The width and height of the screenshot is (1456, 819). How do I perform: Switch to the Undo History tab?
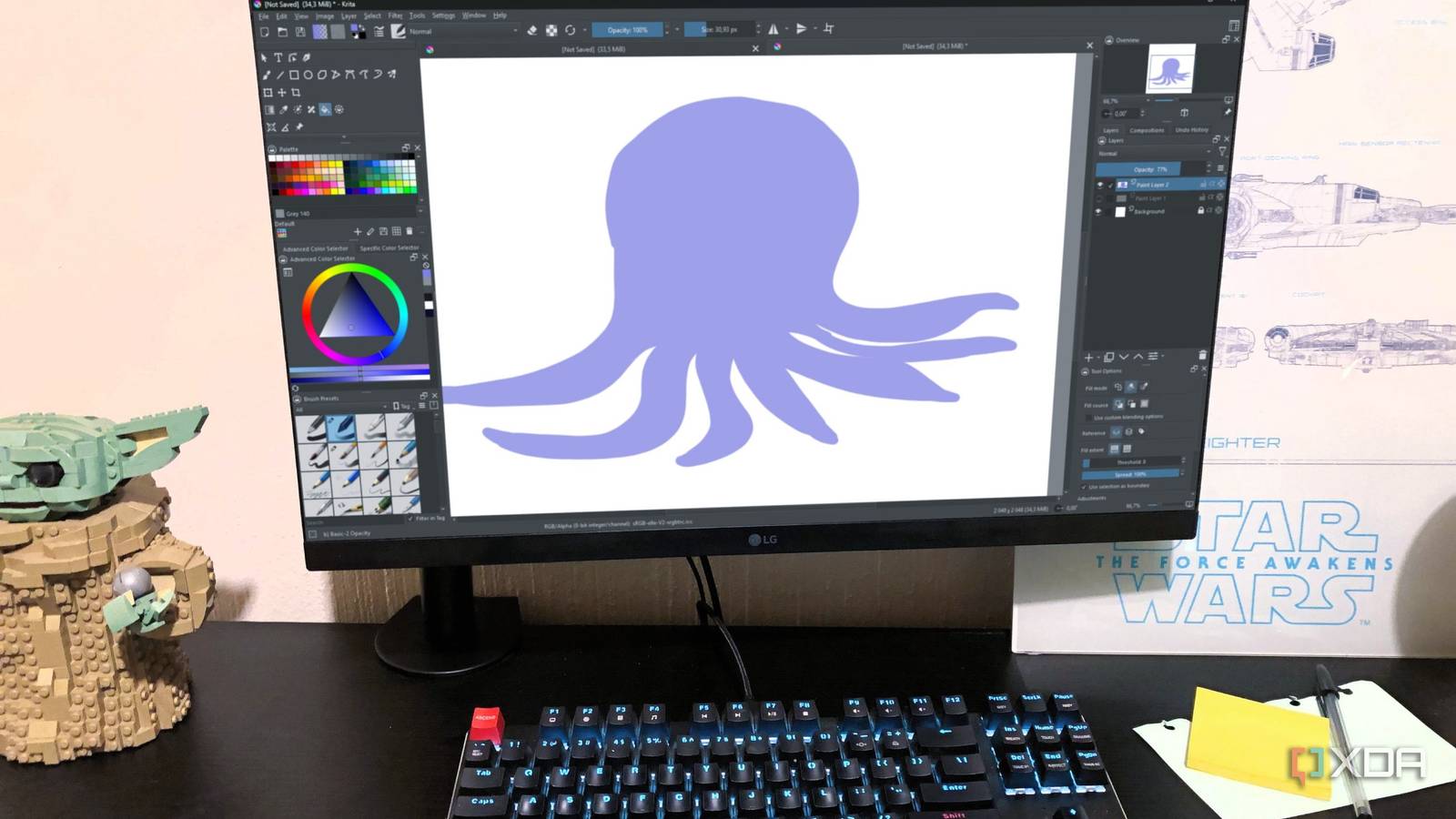1192,130
